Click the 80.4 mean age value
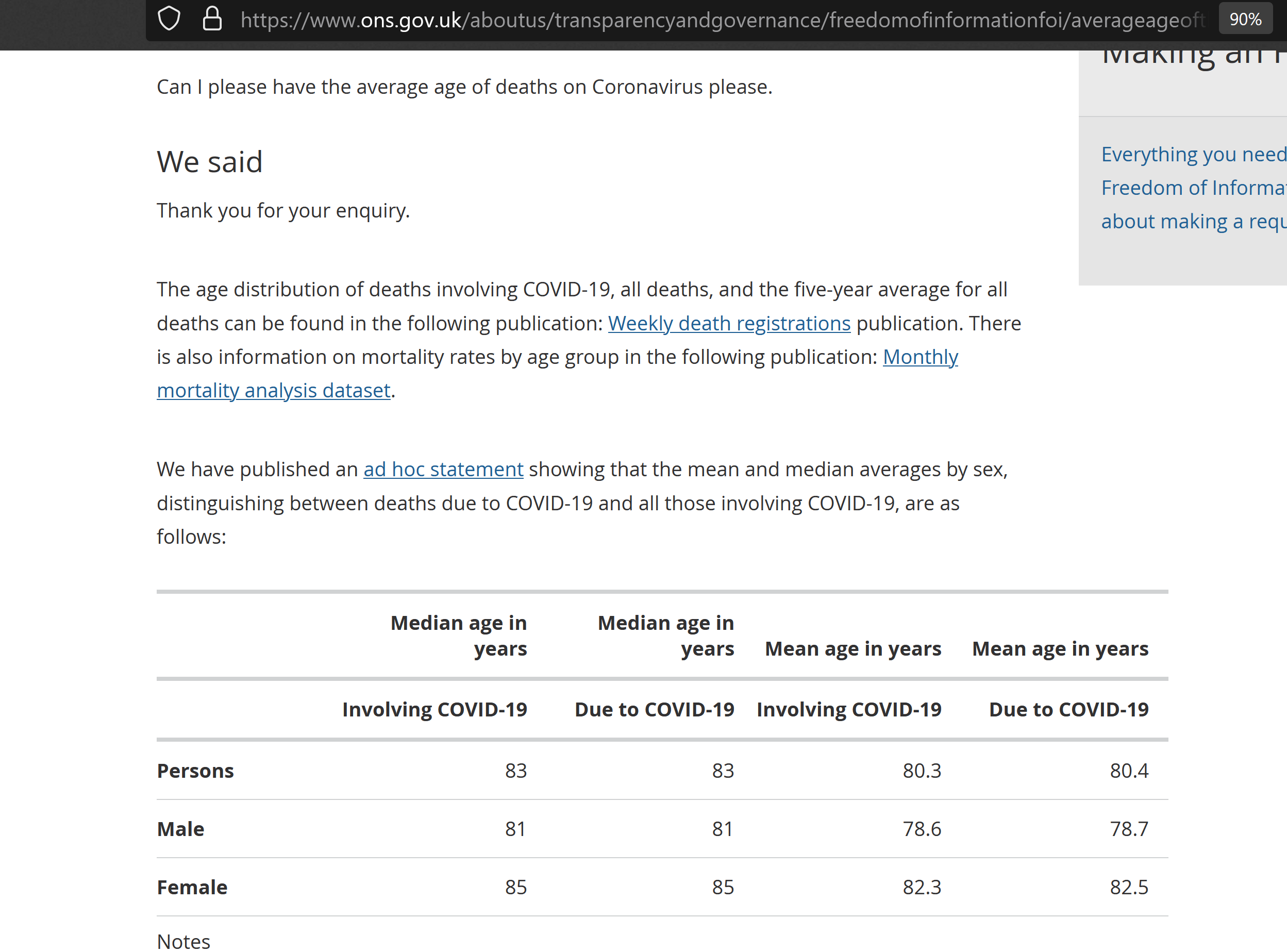Viewport: 1287px width, 952px height. [1129, 771]
